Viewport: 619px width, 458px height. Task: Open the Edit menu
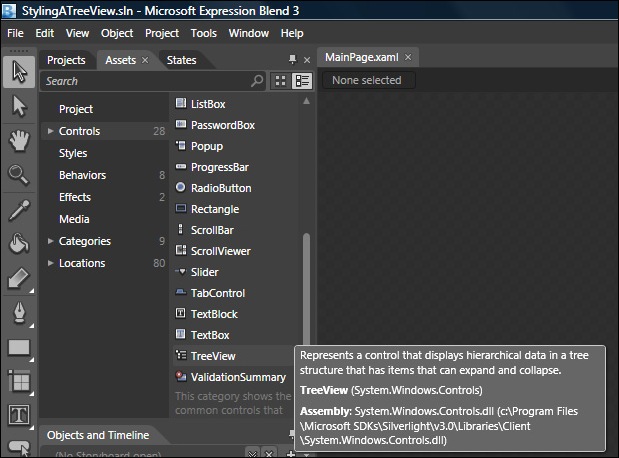[x=45, y=33]
